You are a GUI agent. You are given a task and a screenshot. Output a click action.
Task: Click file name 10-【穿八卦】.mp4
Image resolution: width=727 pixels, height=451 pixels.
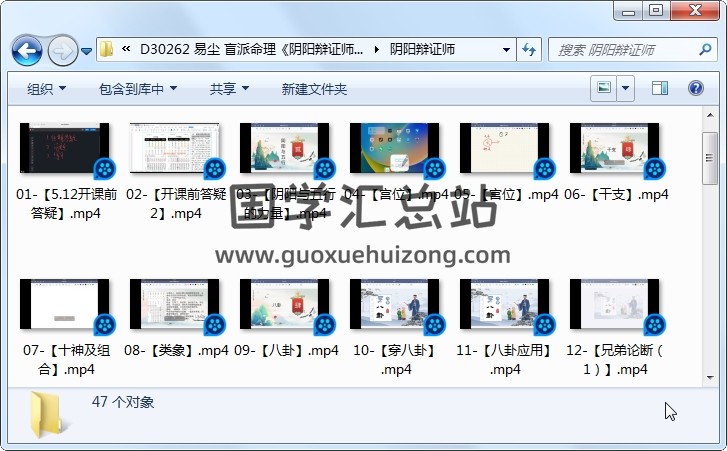[x=396, y=359]
